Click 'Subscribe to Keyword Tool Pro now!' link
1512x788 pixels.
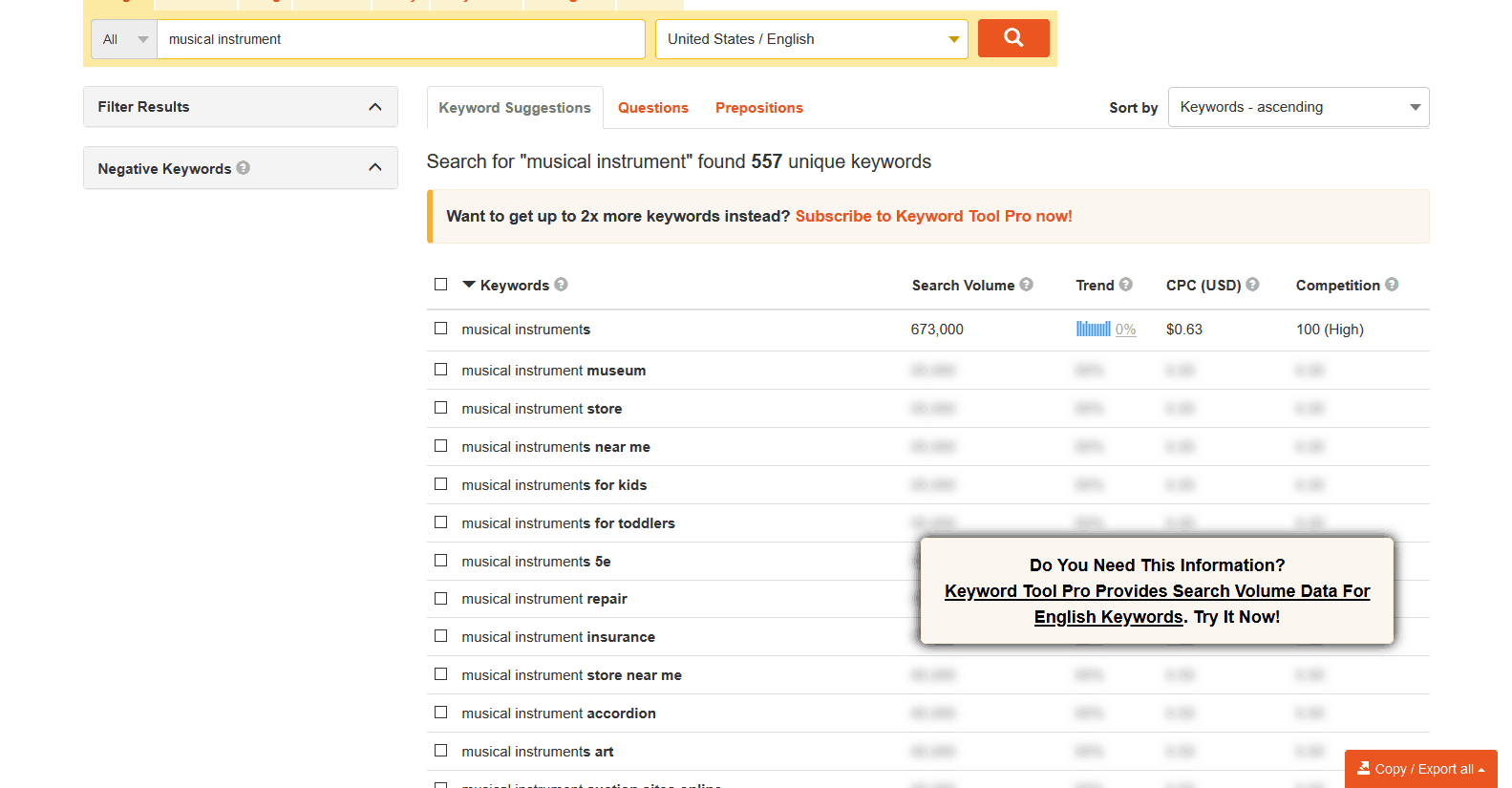tap(933, 216)
